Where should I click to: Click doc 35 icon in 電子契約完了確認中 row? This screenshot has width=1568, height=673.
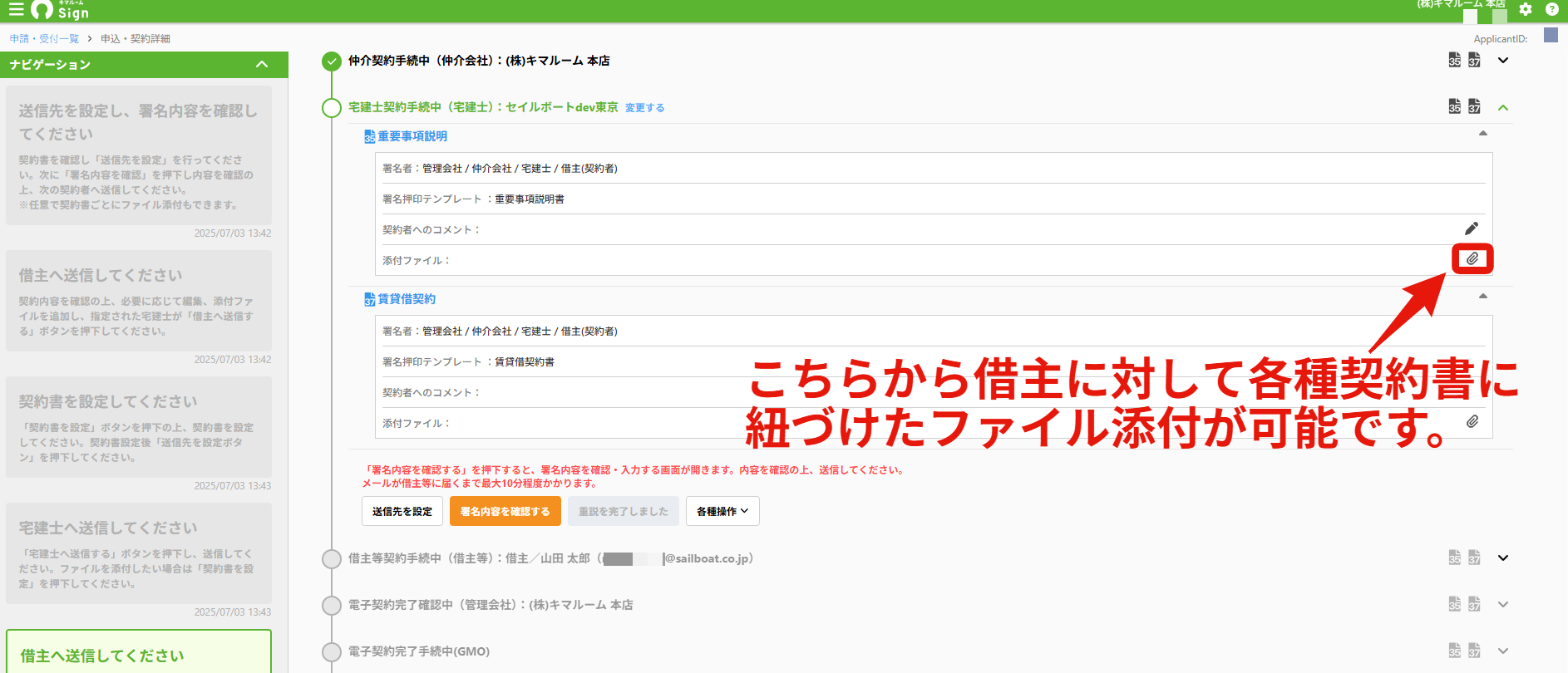[1454, 604]
